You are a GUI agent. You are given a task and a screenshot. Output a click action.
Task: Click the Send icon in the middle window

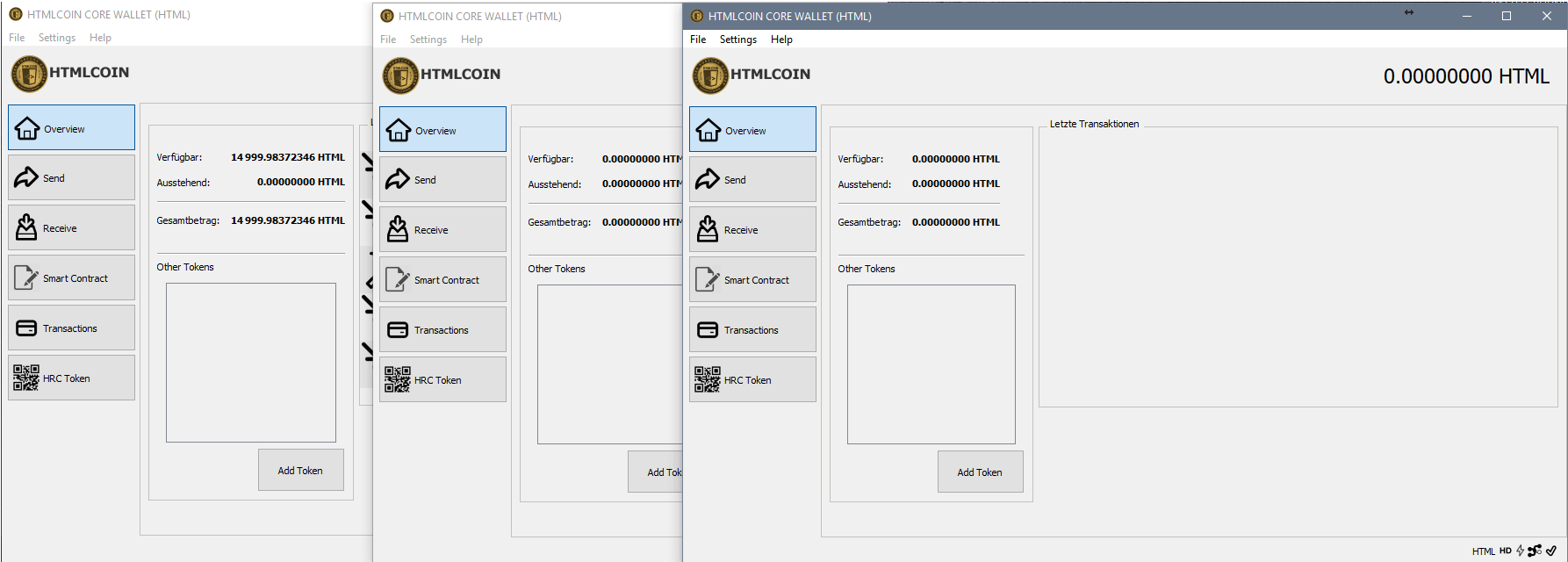coord(398,179)
